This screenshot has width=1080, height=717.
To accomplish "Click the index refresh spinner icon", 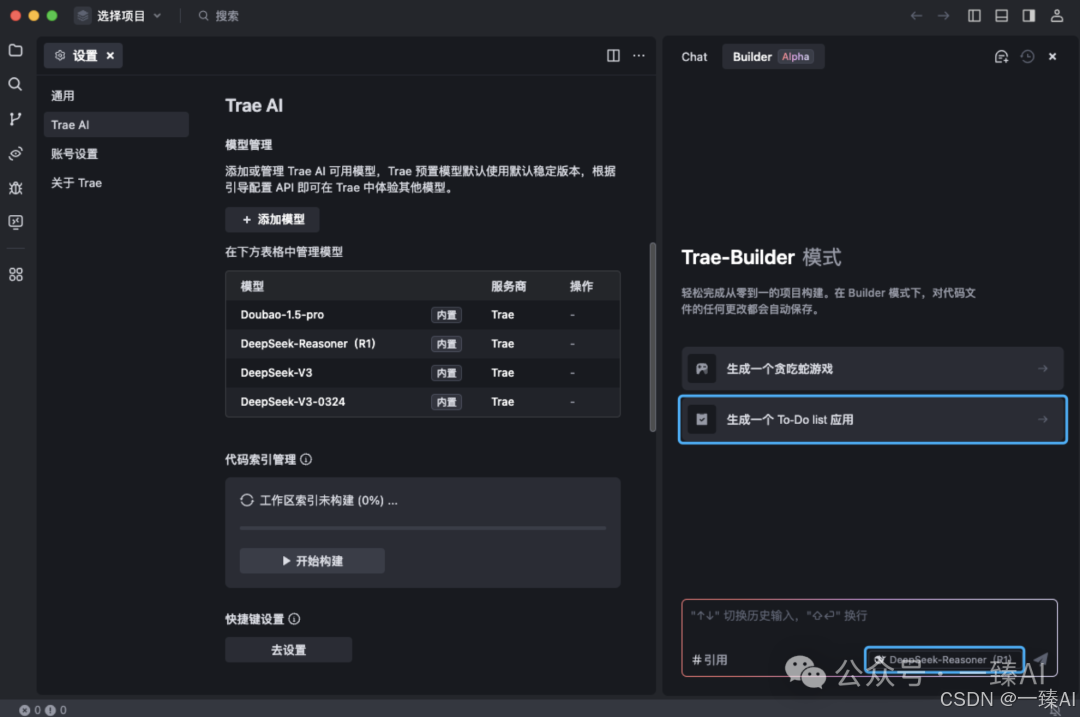I will [247, 500].
